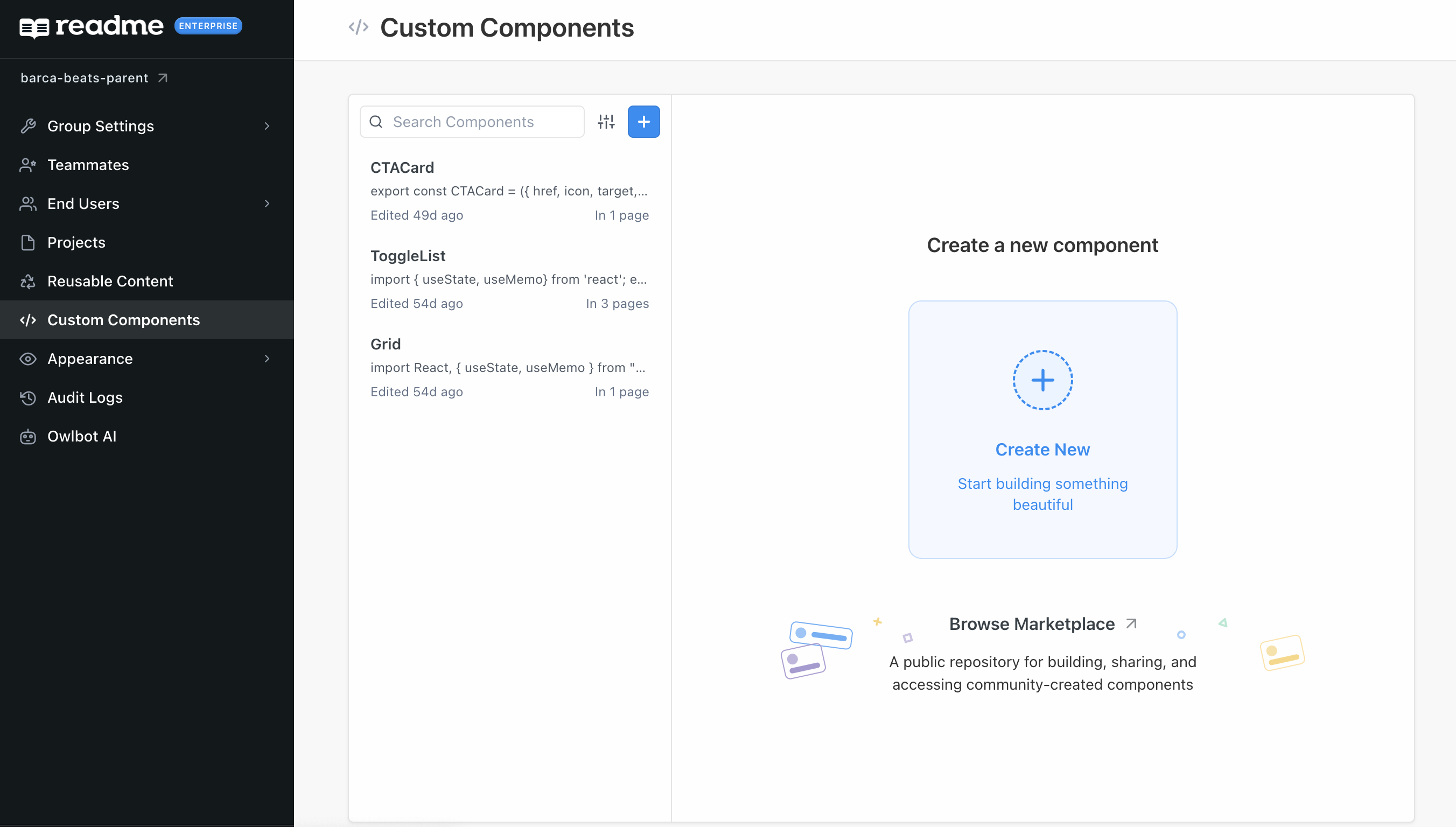The image size is (1456, 827).
Task: Click "Edited 54d ago" under Grid
Action: (x=417, y=392)
